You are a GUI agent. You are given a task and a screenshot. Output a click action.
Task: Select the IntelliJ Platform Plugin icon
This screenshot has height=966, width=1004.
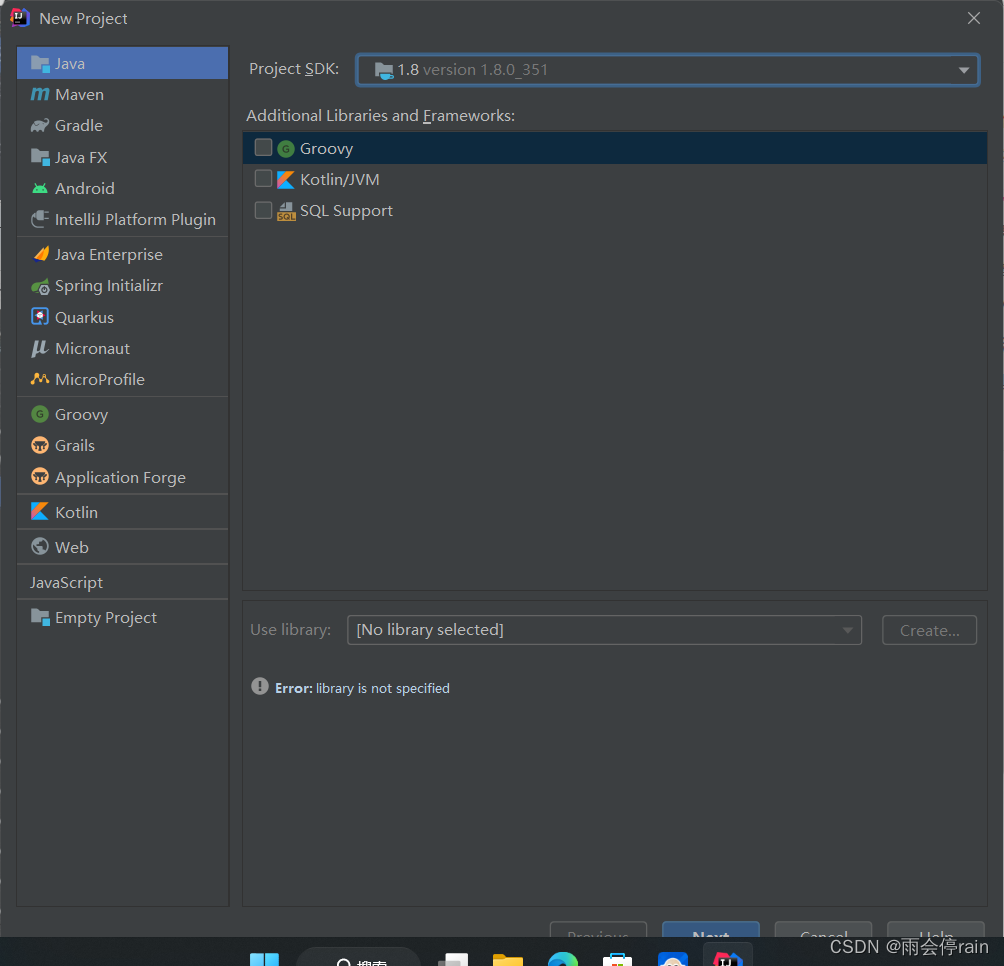(x=40, y=220)
